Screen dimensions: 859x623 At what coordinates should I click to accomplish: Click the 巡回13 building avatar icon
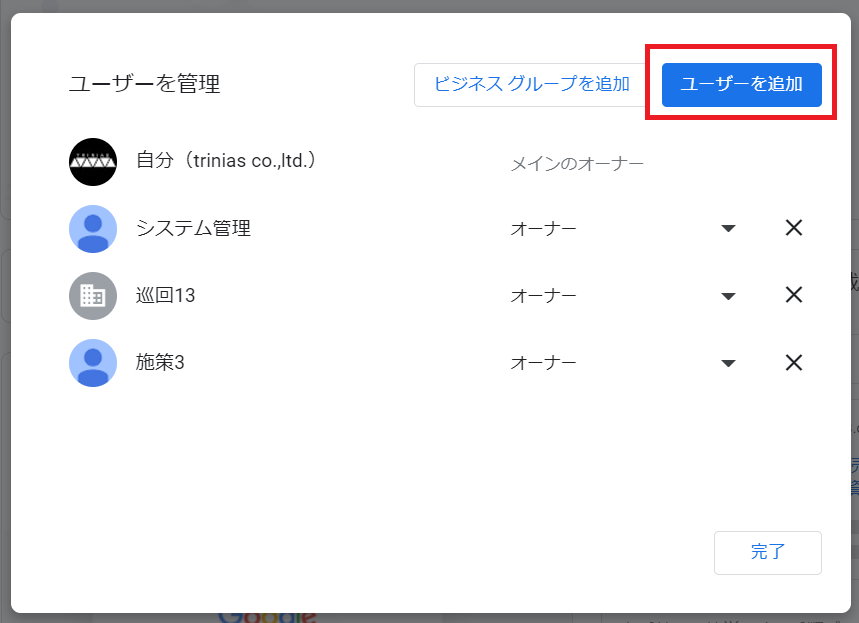[x=93, y=296]
